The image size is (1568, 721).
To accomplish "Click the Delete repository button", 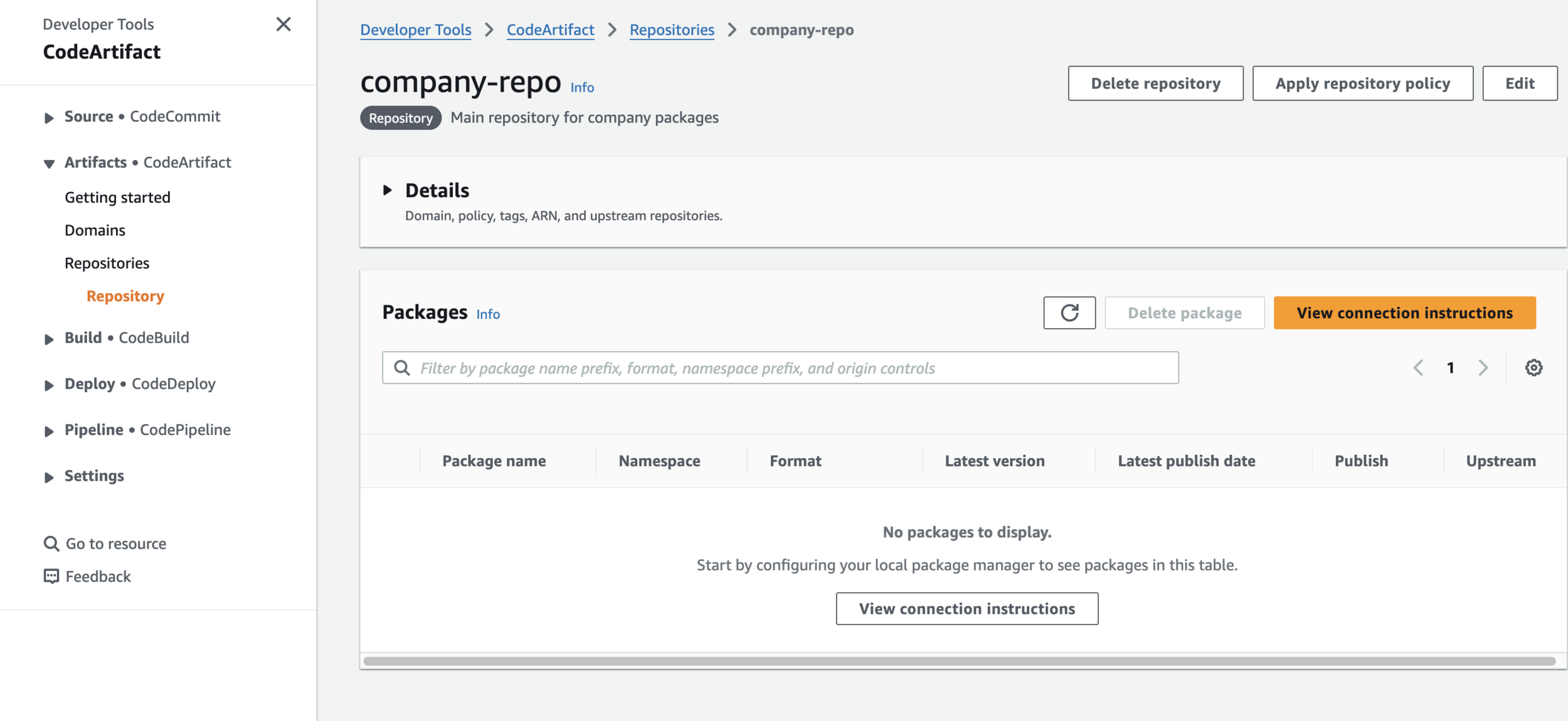I will click(x=1155, y=83).
